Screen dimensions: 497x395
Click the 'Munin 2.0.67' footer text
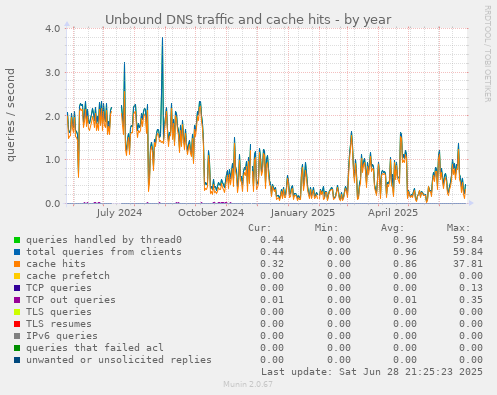click(x=248, y=384)
